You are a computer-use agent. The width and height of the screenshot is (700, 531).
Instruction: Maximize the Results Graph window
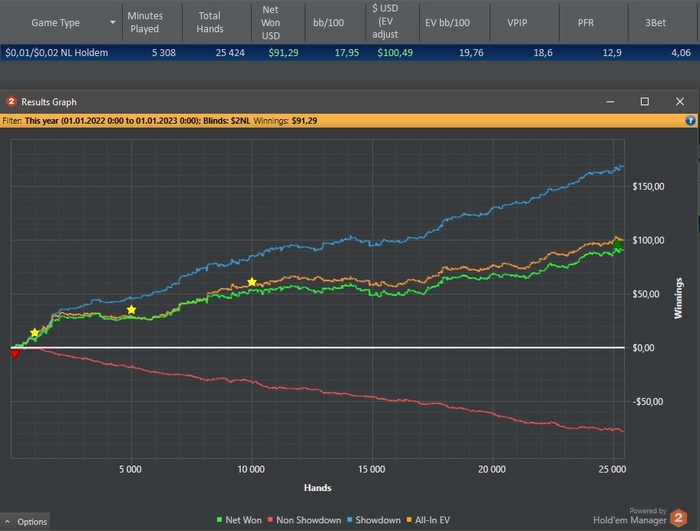(x=645, y=102)
